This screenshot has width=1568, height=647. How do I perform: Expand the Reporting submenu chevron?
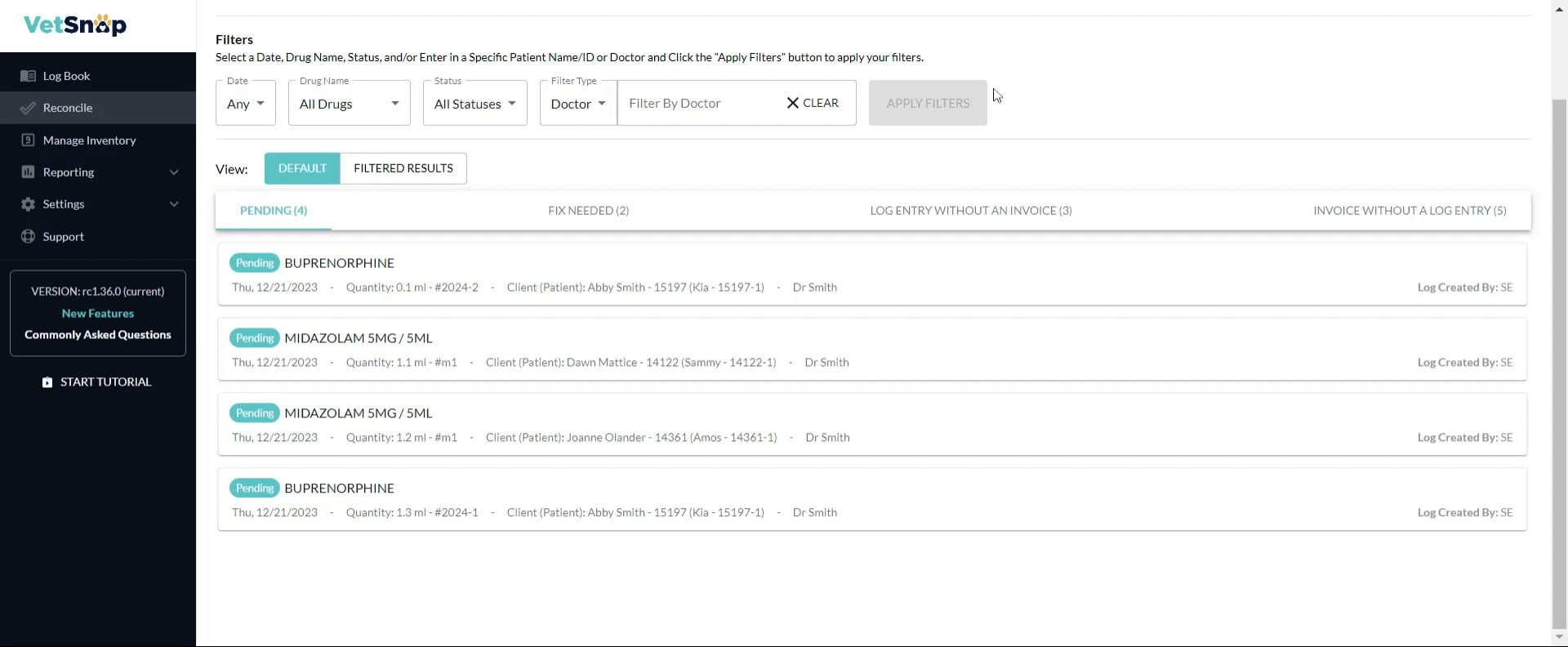174,172
